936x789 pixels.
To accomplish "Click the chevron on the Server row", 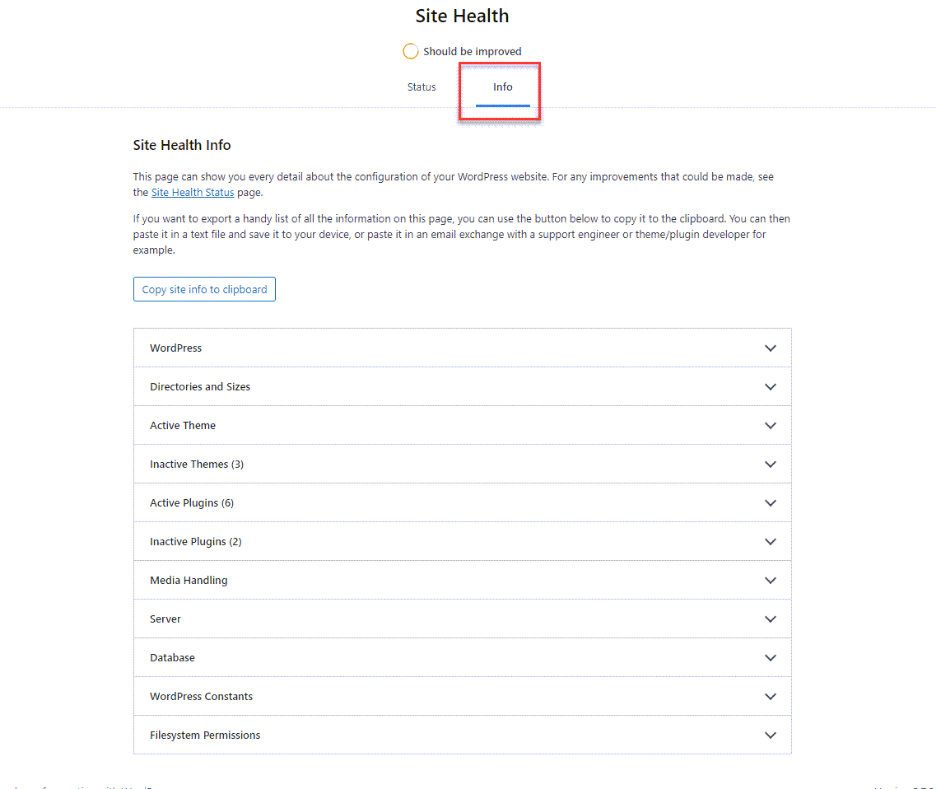I will coord(770,618).
